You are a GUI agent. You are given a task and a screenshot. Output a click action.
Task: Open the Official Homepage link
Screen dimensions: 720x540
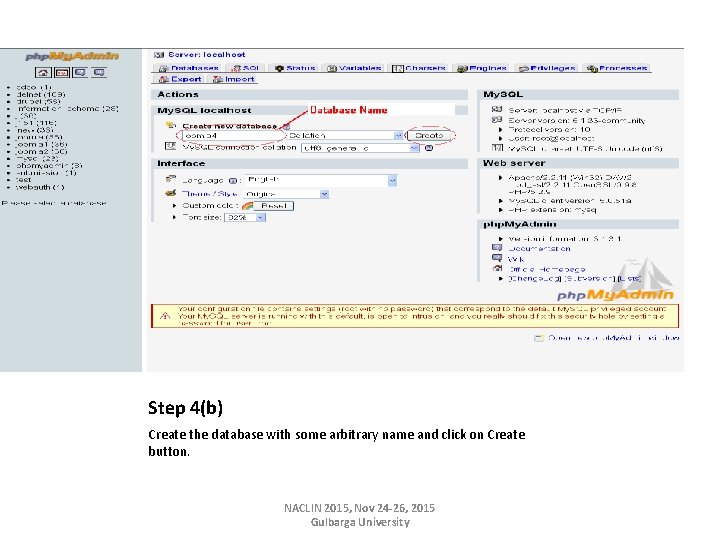pos(547,270)
